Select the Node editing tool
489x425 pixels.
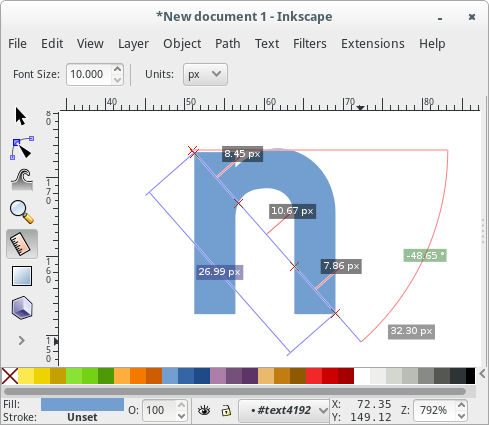coord(22,148)
